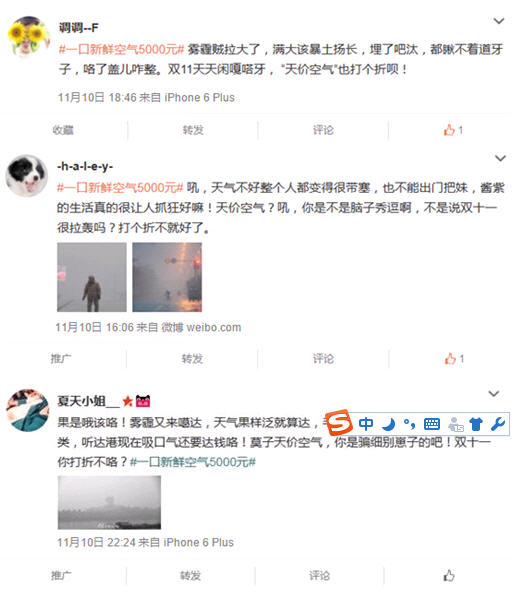Click the Sogou input method S logo

[x=339, y=422]
